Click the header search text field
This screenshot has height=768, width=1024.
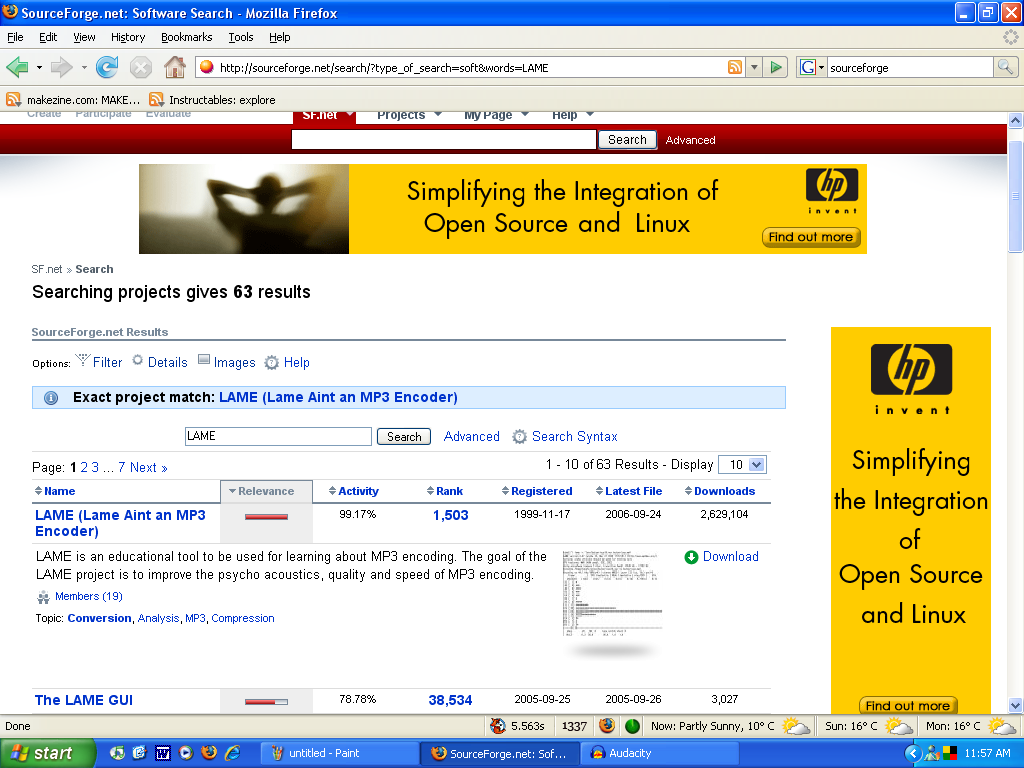point(444,140)
